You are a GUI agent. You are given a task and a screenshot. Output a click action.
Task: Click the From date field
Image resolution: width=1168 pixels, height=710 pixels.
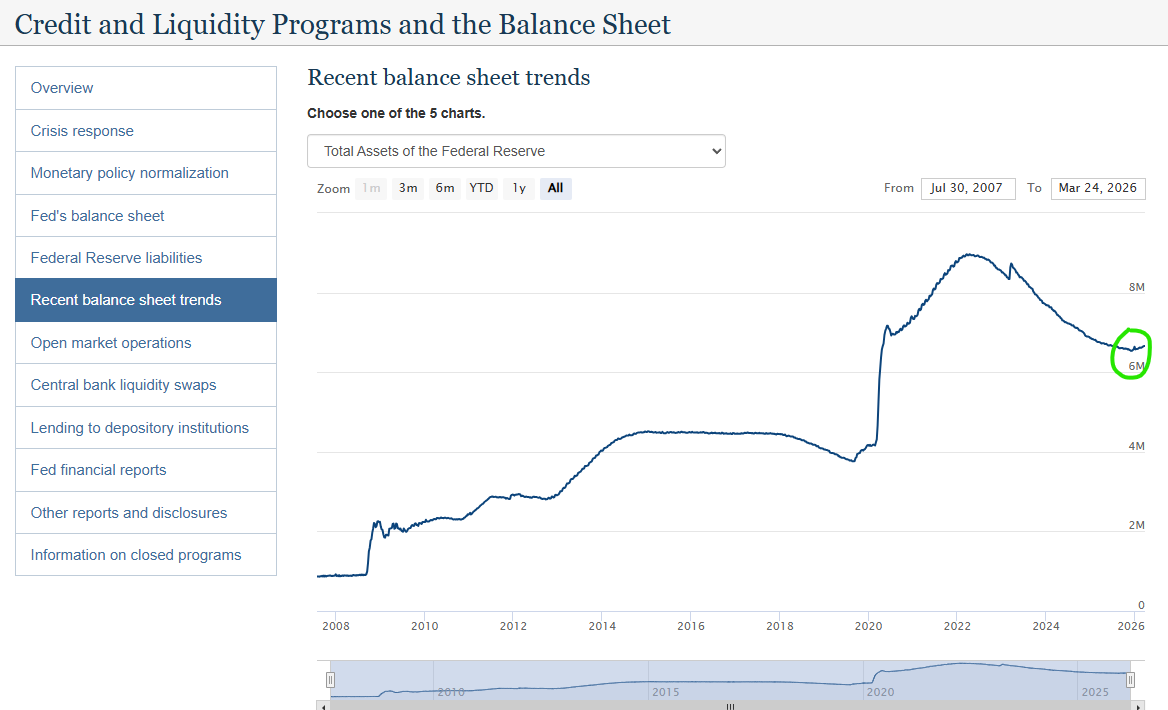(968, 188)
